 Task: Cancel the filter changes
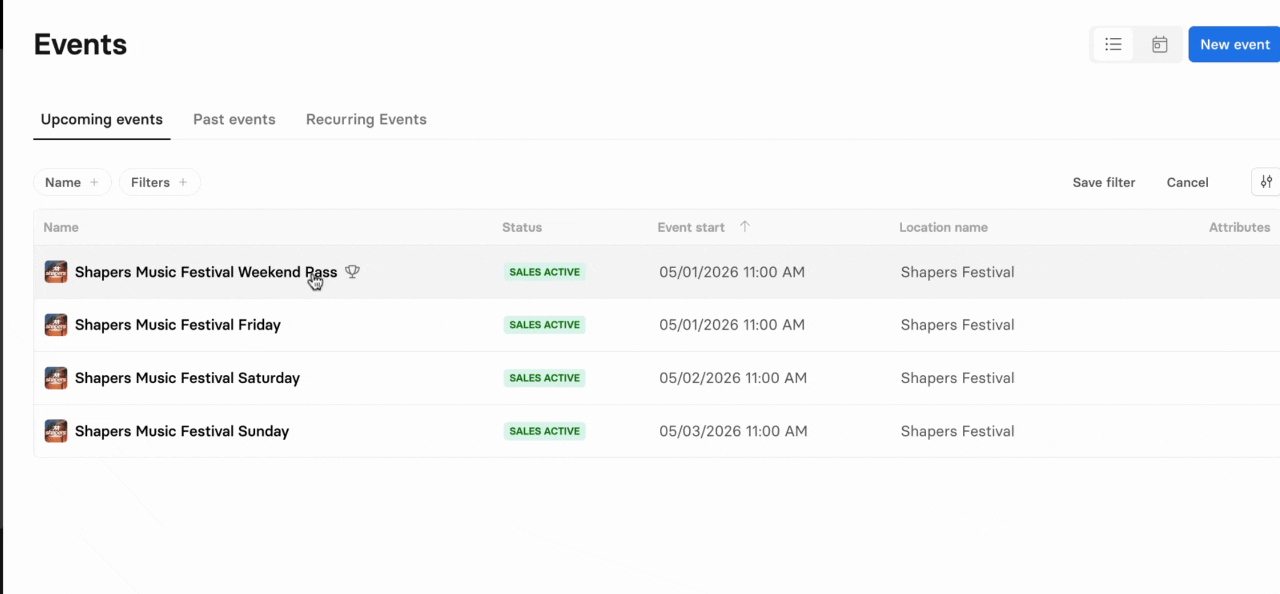1187,182
